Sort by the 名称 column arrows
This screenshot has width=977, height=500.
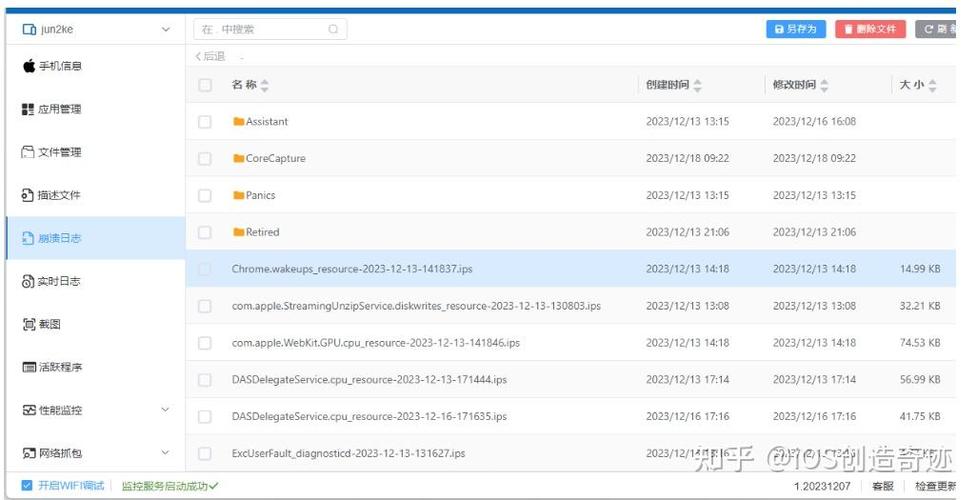point(265,85)
